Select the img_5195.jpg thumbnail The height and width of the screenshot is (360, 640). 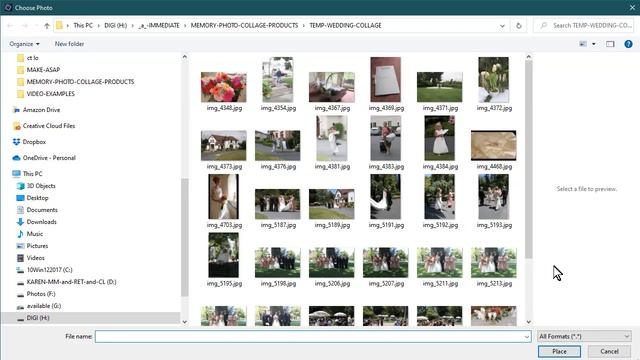(224, 255)
